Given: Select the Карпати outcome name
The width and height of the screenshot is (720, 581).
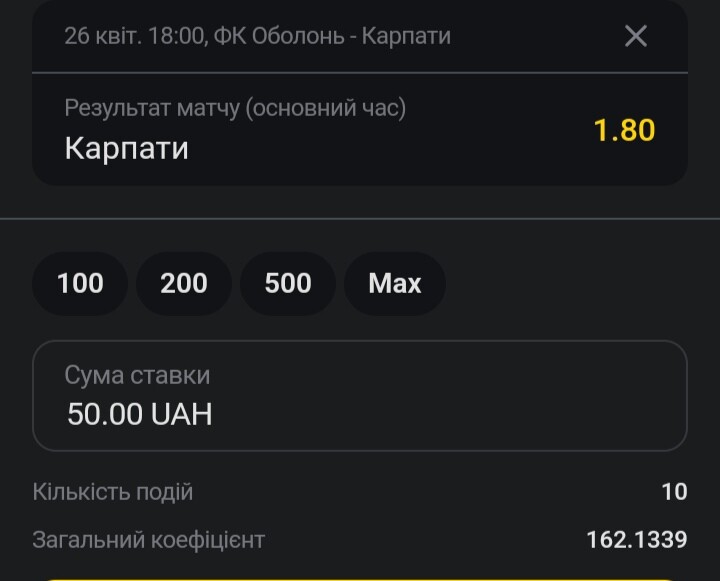Looking at the screenshot, I should pos(127,148).
